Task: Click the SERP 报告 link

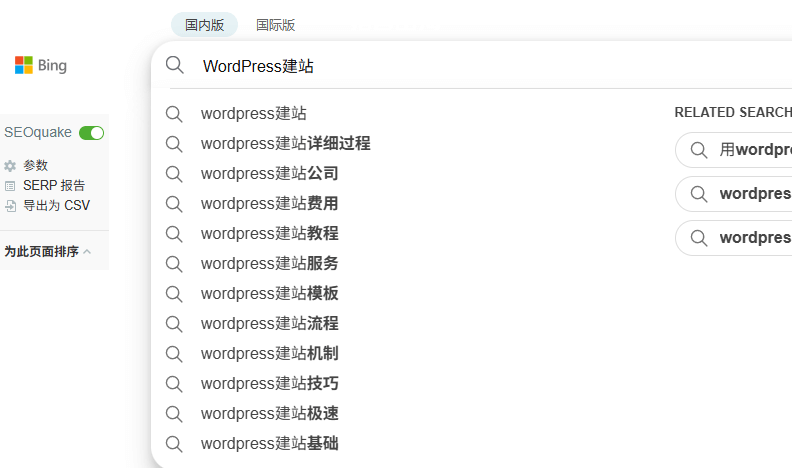Action: click(54, 186)
